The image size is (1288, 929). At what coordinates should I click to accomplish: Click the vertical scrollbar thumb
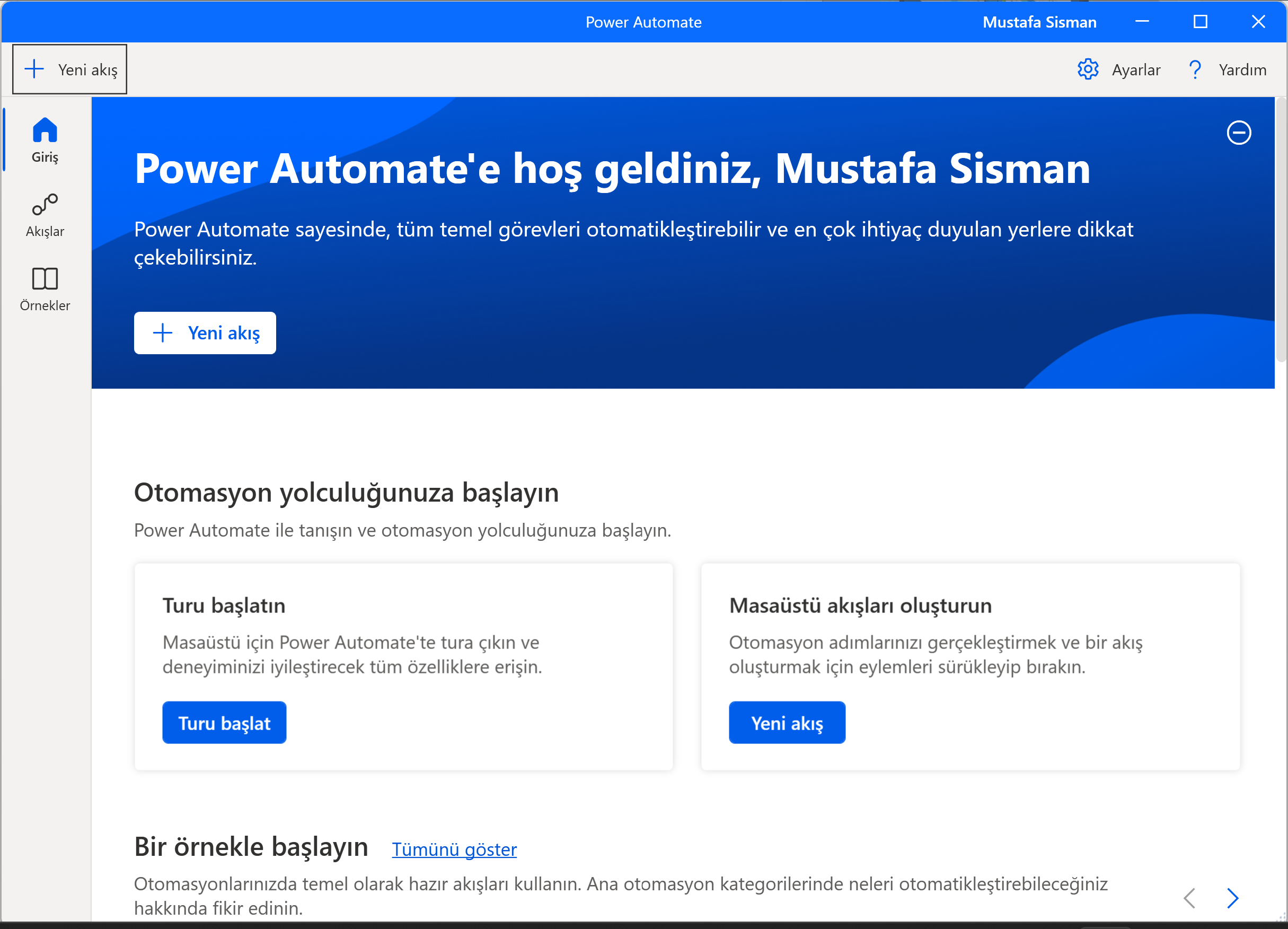coord(1281,230)
